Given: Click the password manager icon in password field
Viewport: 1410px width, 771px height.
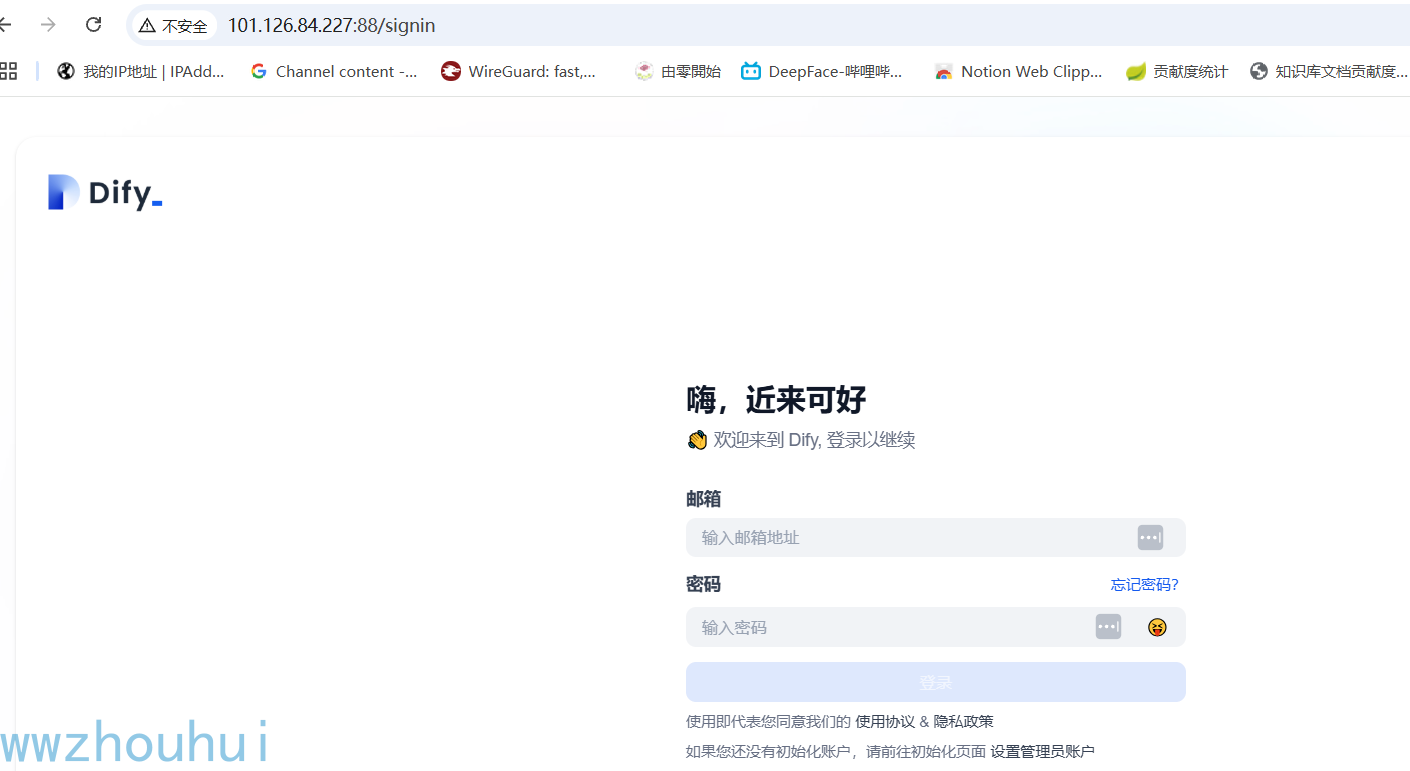Looking at the screenshot, I should (1108, 627).
